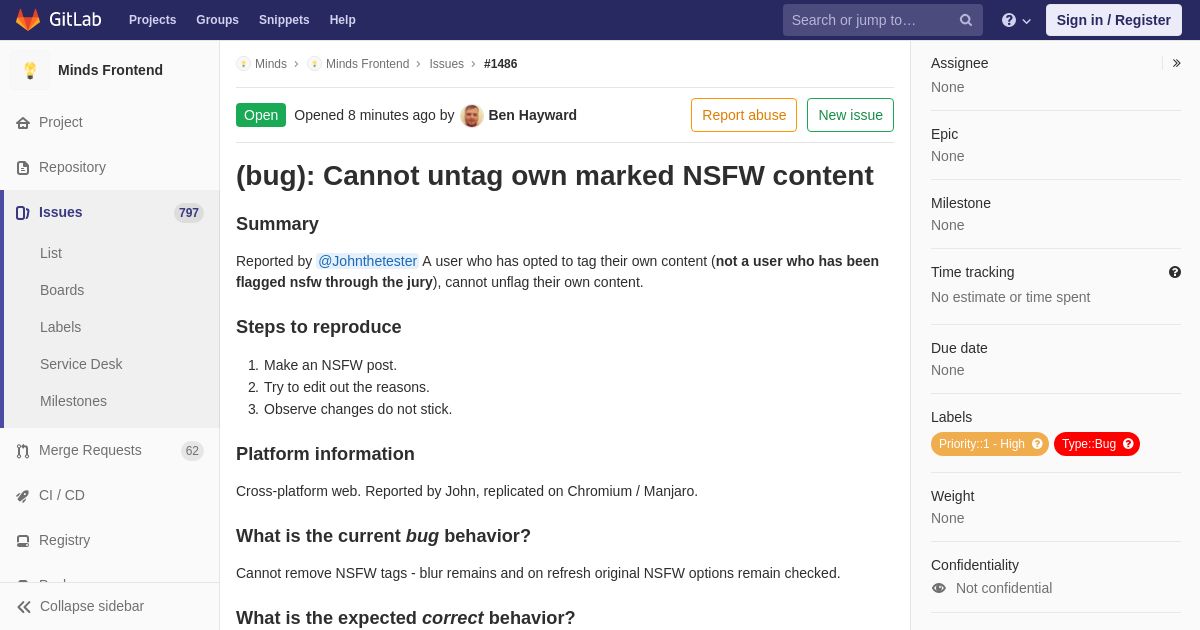The image size is (1200, 630).
Task: Click the Minds breadcrumb bulb icon
Action: pos(243,64)
